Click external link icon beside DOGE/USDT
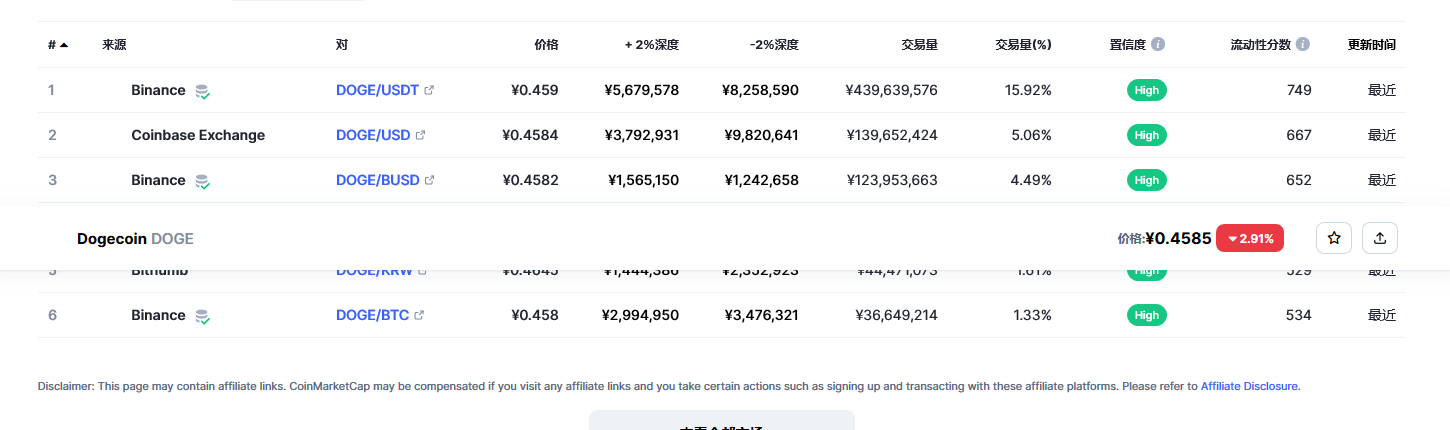The image size is (1450, 430). coord(430,90)
